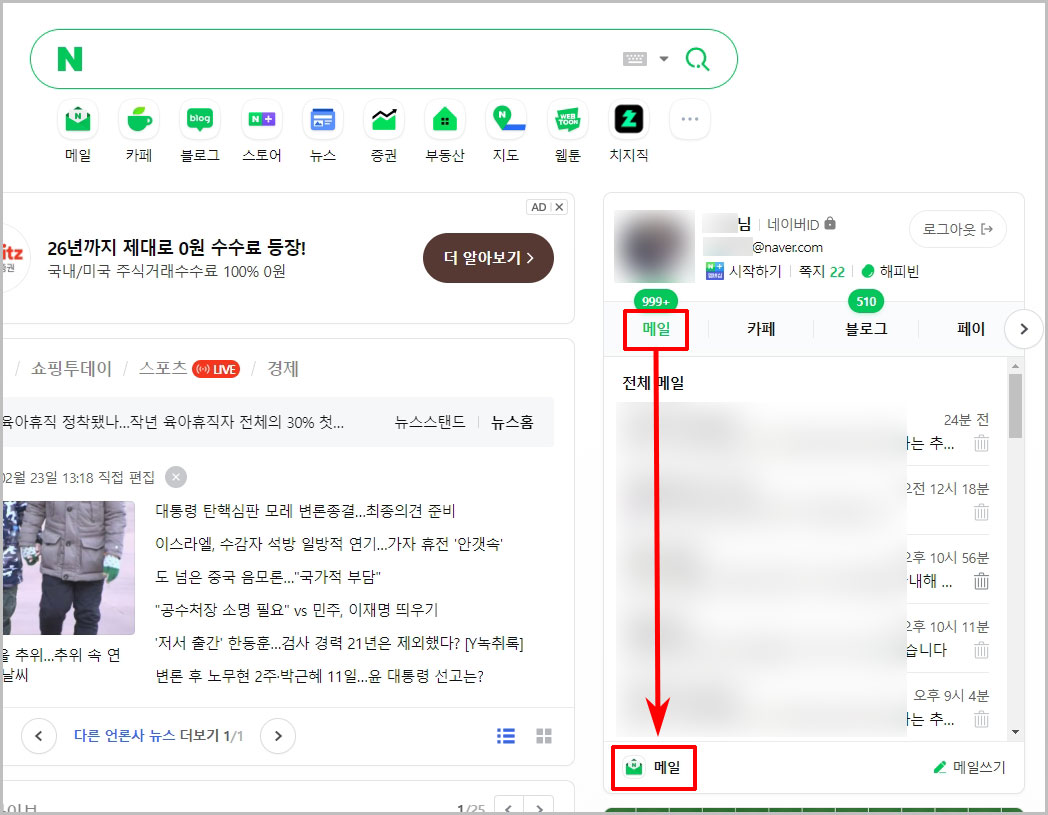Toggle the on-screen keyboard input icon
The height and width of the screenshot is (815, 1048).
point(637,58)
